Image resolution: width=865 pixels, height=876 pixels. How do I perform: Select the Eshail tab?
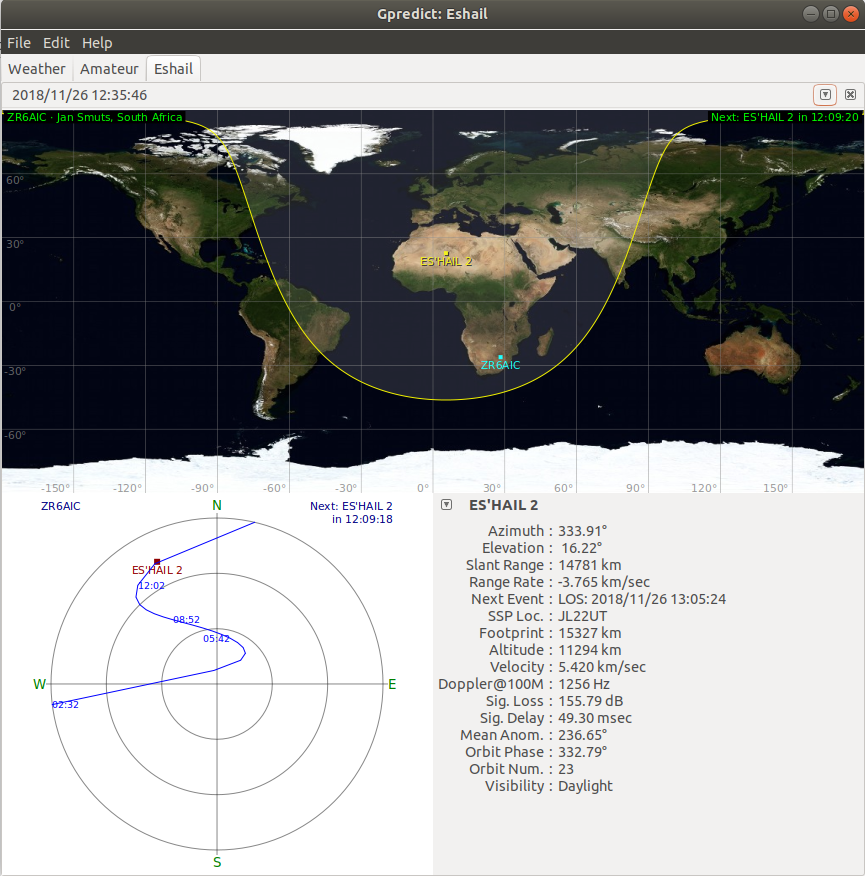[172, 68]
